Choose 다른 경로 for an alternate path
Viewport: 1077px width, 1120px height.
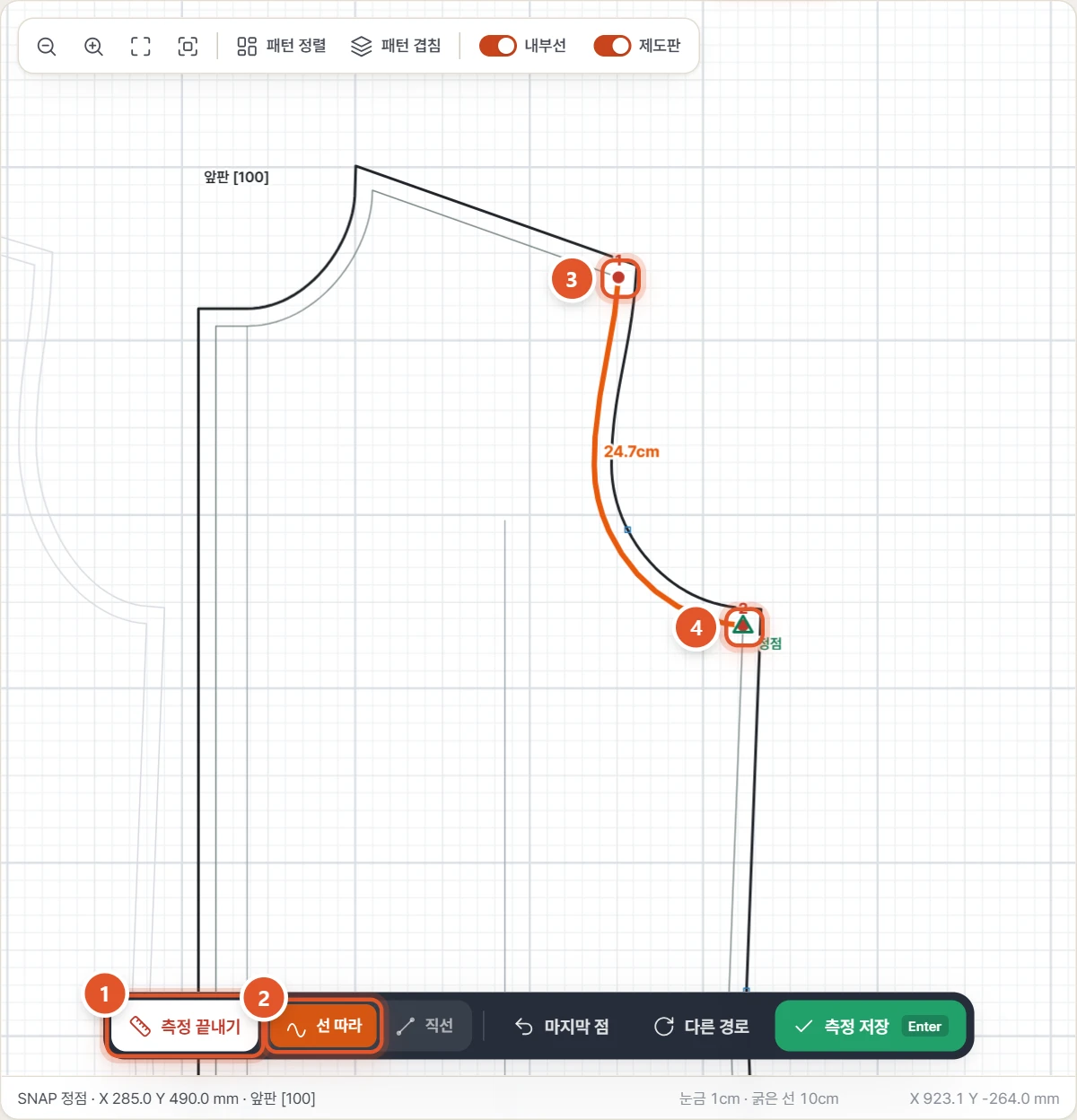pyautogui.click(x=703, y=1027)
